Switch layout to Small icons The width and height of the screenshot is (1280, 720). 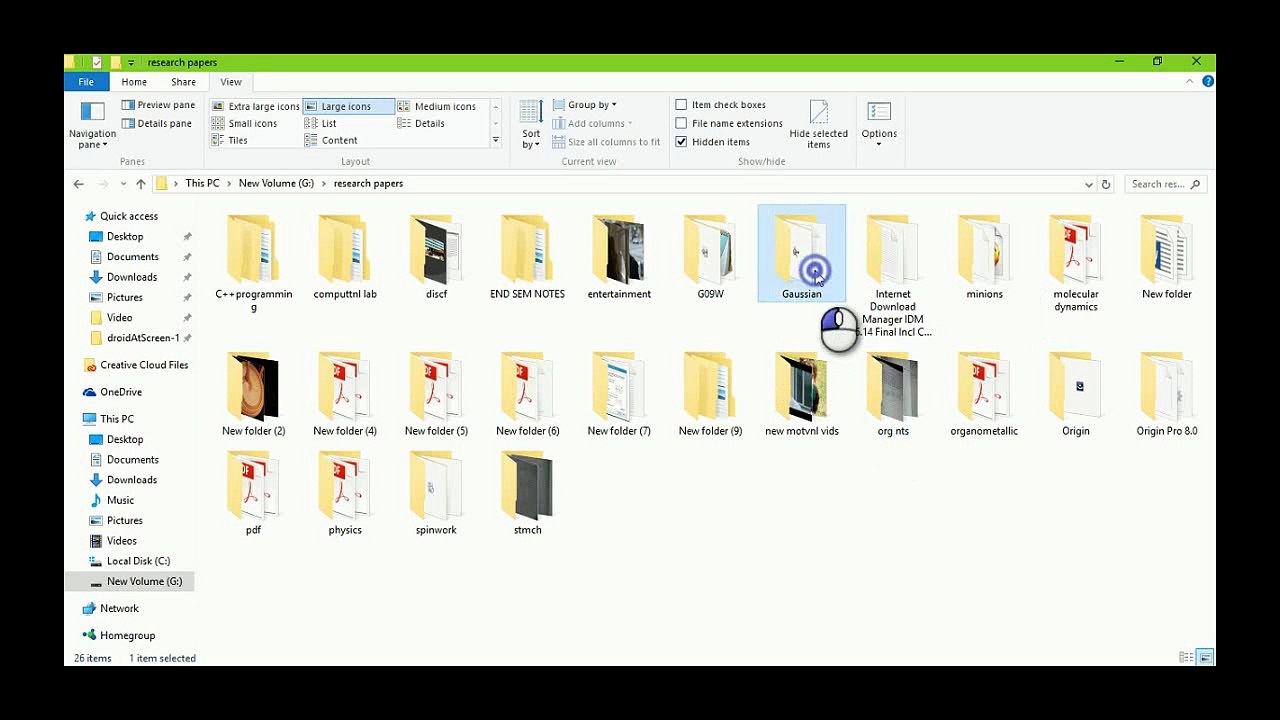[x=244, y=123]
